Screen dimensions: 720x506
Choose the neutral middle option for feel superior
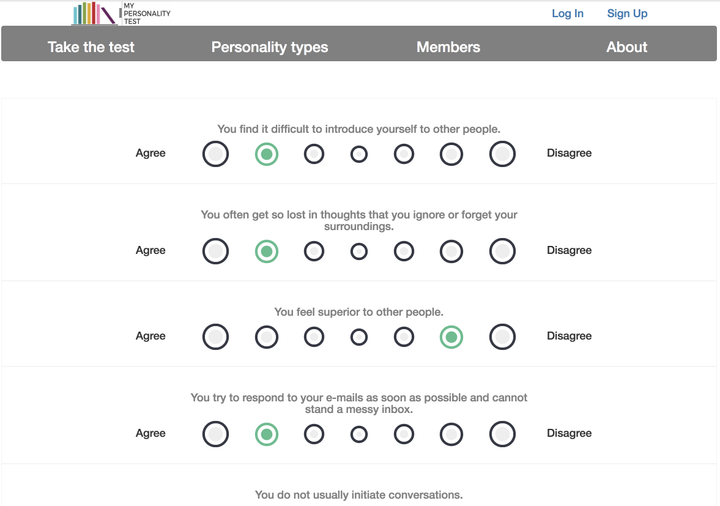(359, 337)
